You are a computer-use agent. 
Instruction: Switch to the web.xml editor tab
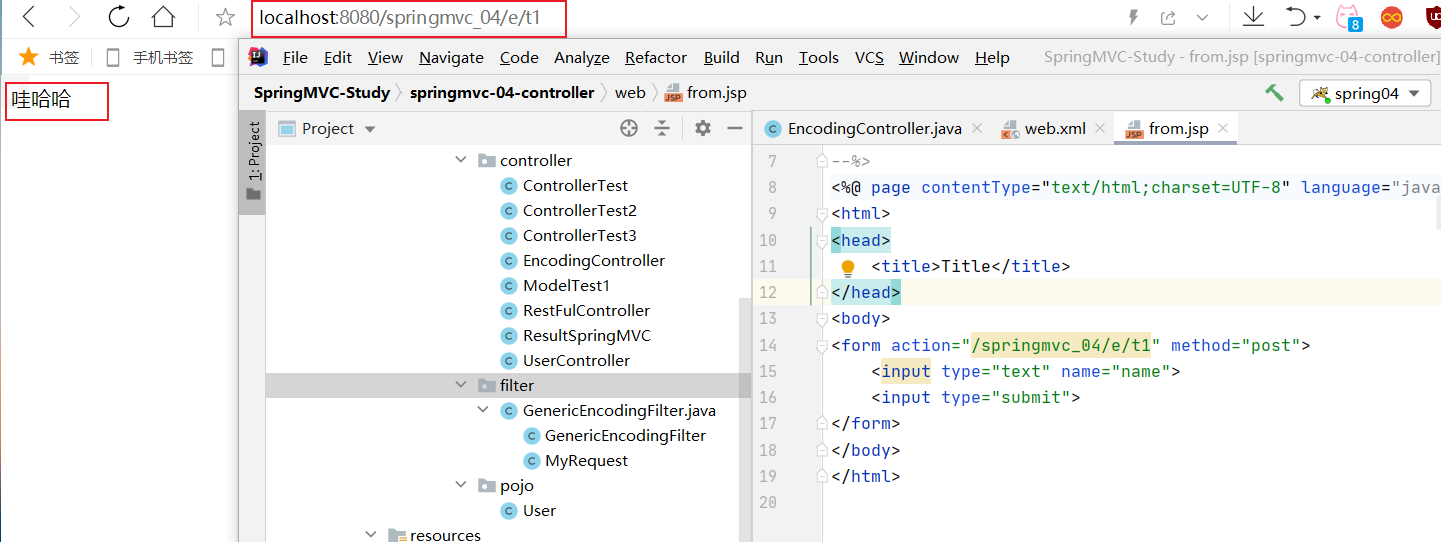point(1054,128)
